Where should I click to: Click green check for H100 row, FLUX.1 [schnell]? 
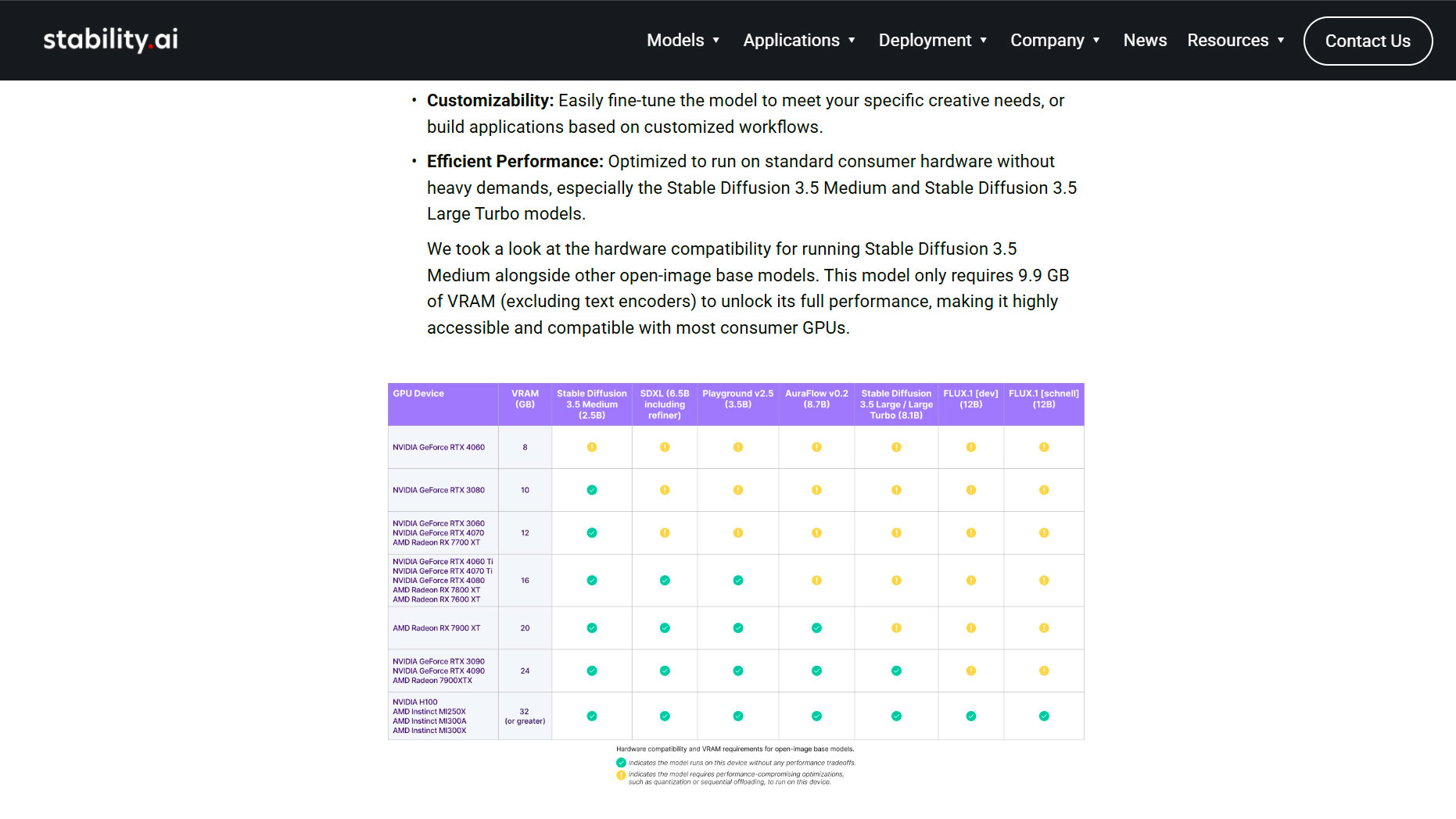[1044, 716]
